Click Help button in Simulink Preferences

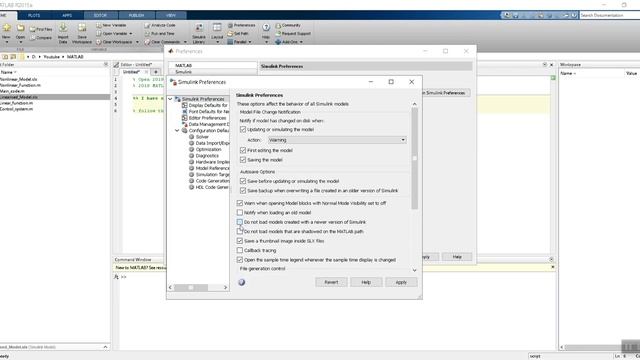(x=366, y=282)
